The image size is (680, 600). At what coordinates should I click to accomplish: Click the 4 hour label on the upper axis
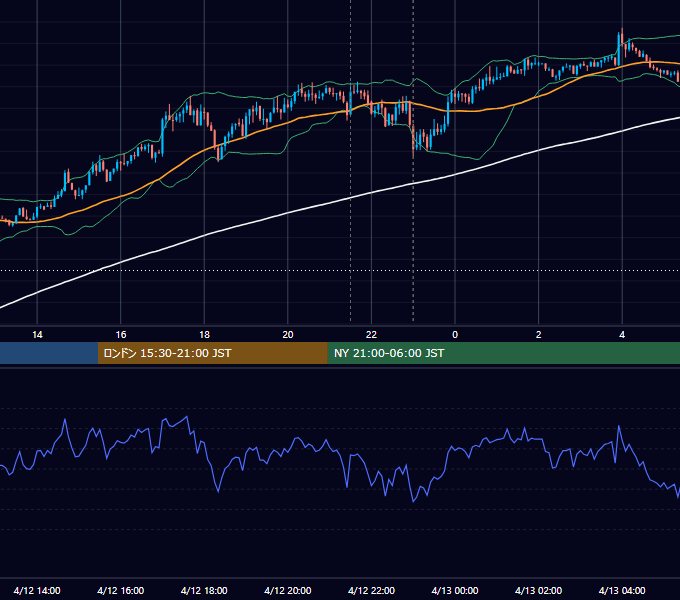pyautogui.click(x=622, y=335)
